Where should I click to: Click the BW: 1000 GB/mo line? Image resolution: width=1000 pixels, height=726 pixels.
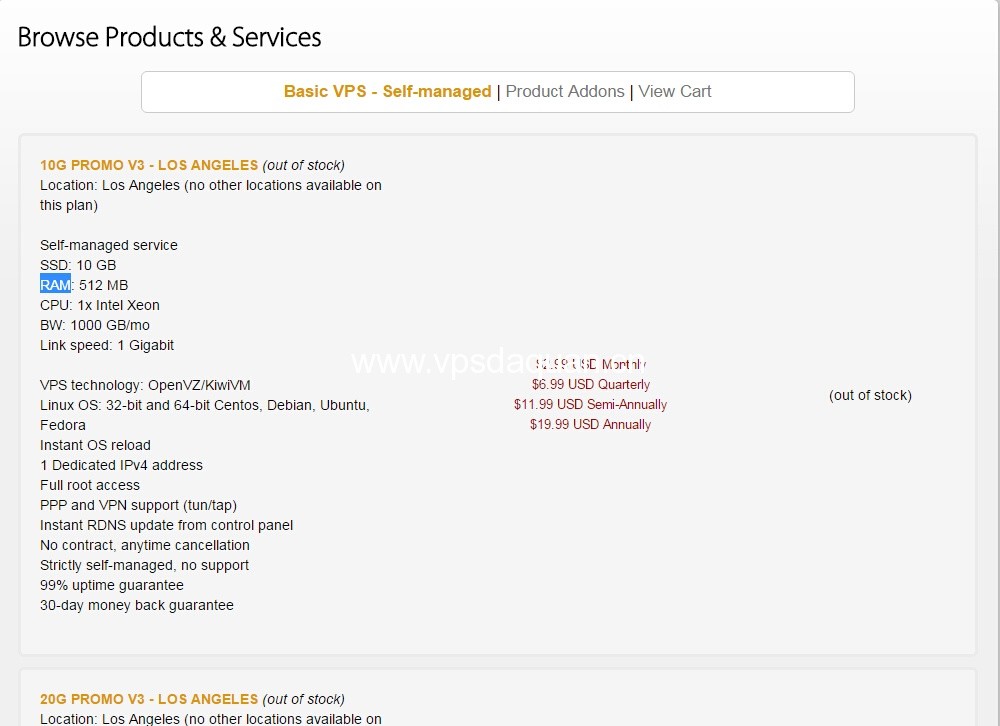click(x=94, y=325)
